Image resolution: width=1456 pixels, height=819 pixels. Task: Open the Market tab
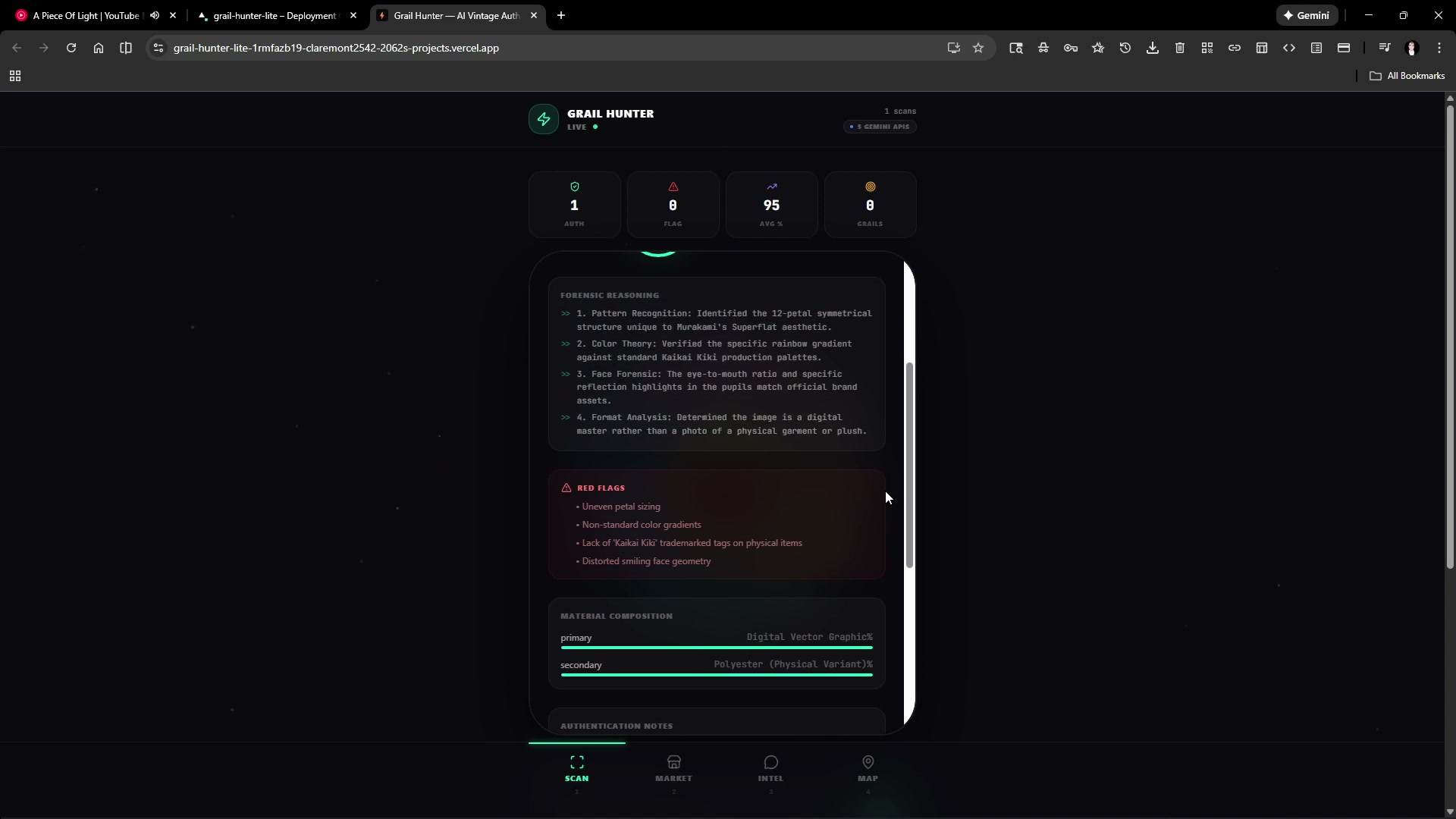click(673, 768)
